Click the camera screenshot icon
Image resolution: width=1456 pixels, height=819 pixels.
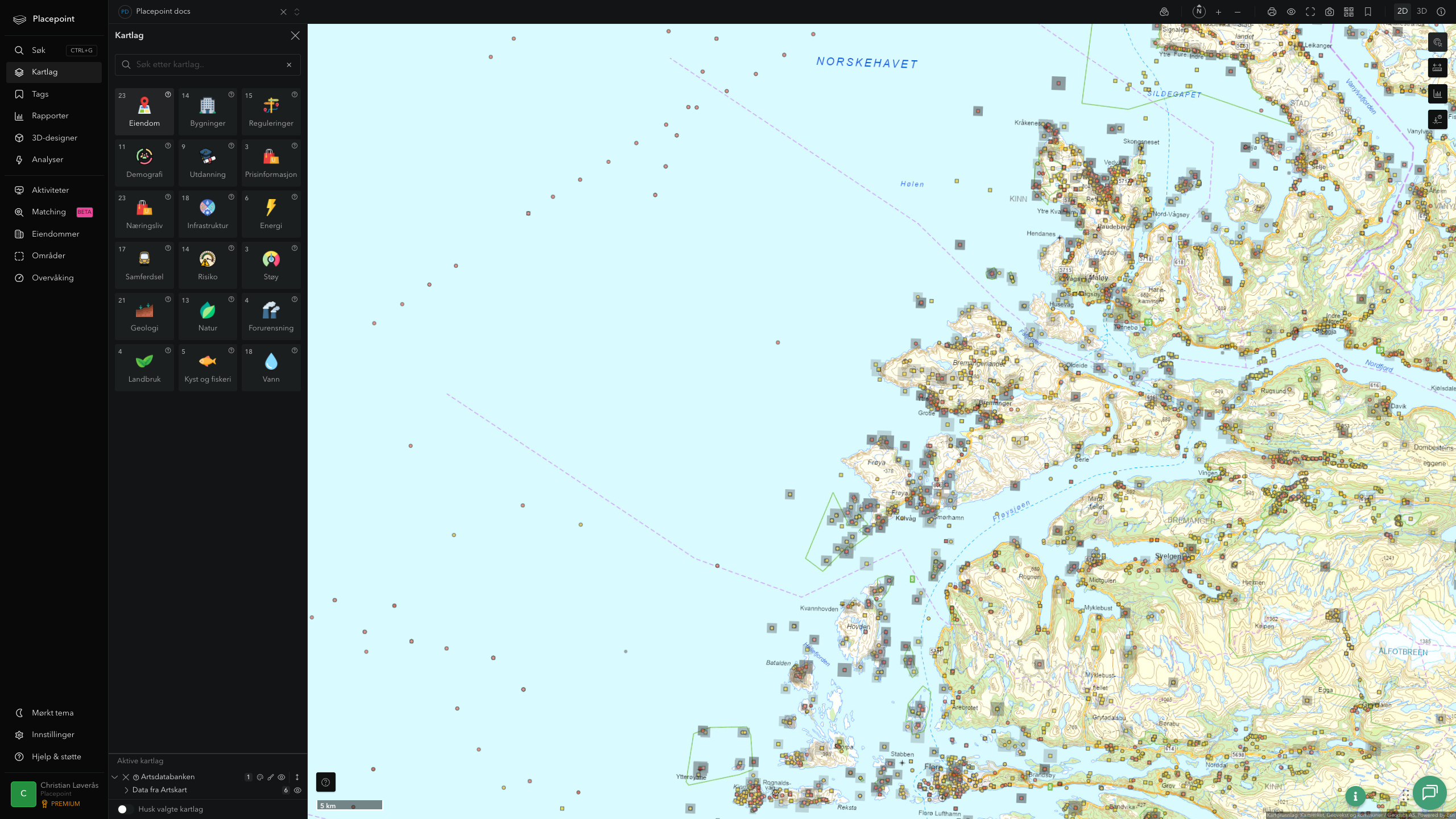(x=1329, y=12)
